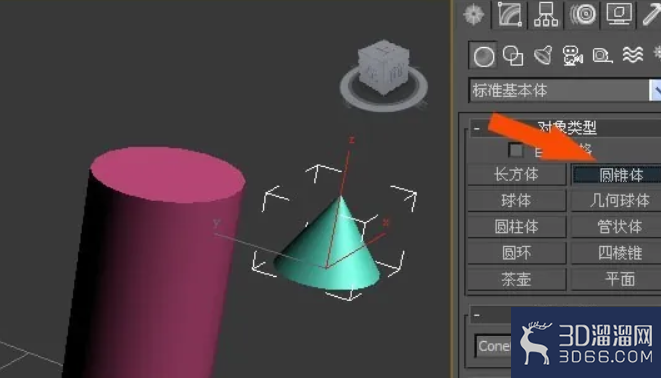The height and width of the screenshot is (378, 661).
Task: Click the ViewCube in the viewport
Action: (x=384, y=67)
